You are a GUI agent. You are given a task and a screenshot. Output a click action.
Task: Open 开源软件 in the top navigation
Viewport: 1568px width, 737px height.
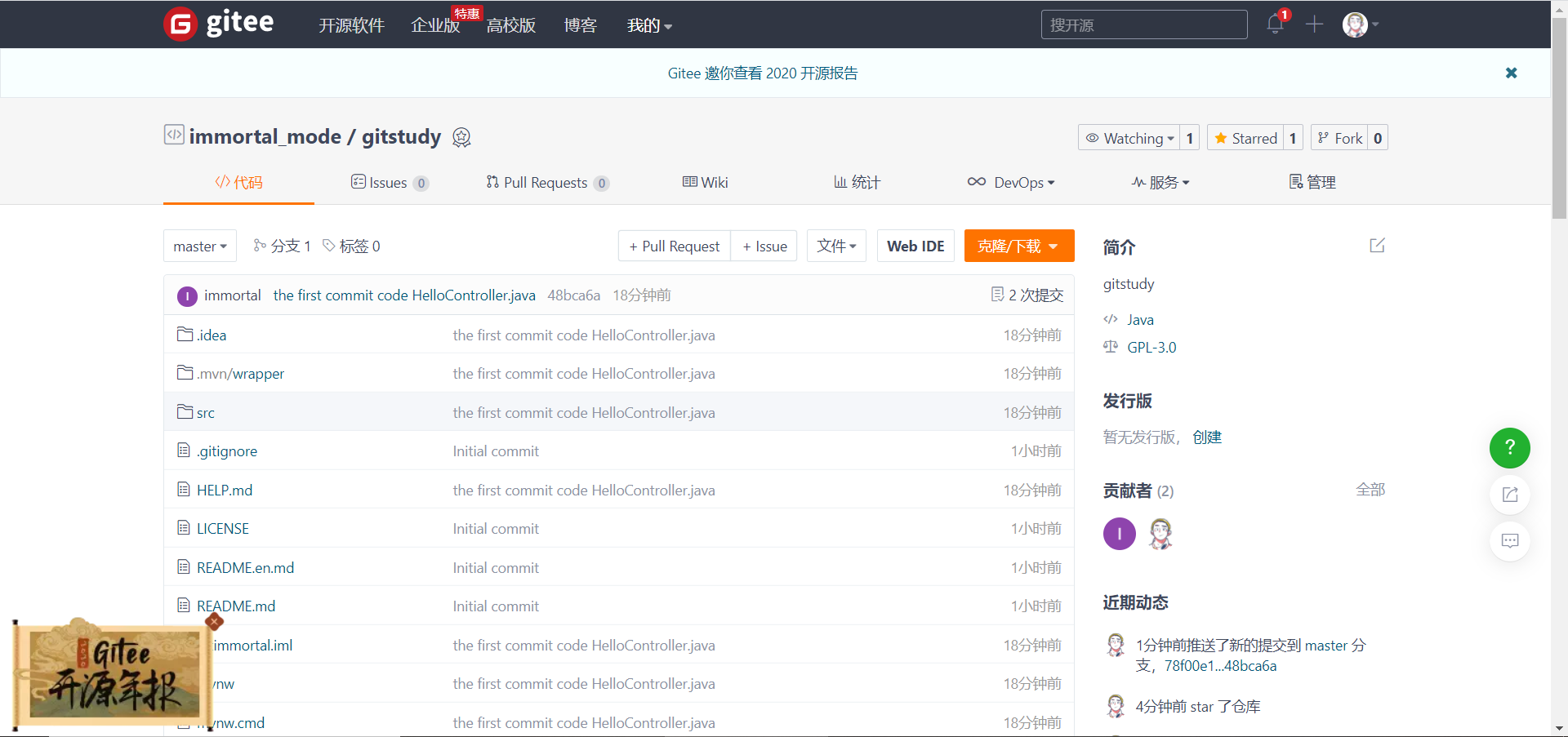351,25
